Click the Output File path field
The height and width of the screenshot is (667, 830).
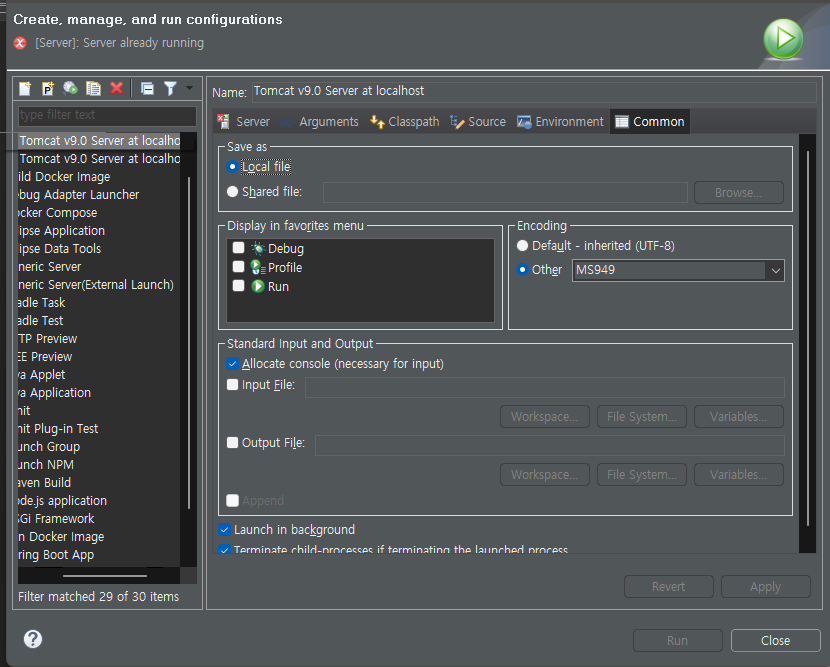(x=549, y=445)
